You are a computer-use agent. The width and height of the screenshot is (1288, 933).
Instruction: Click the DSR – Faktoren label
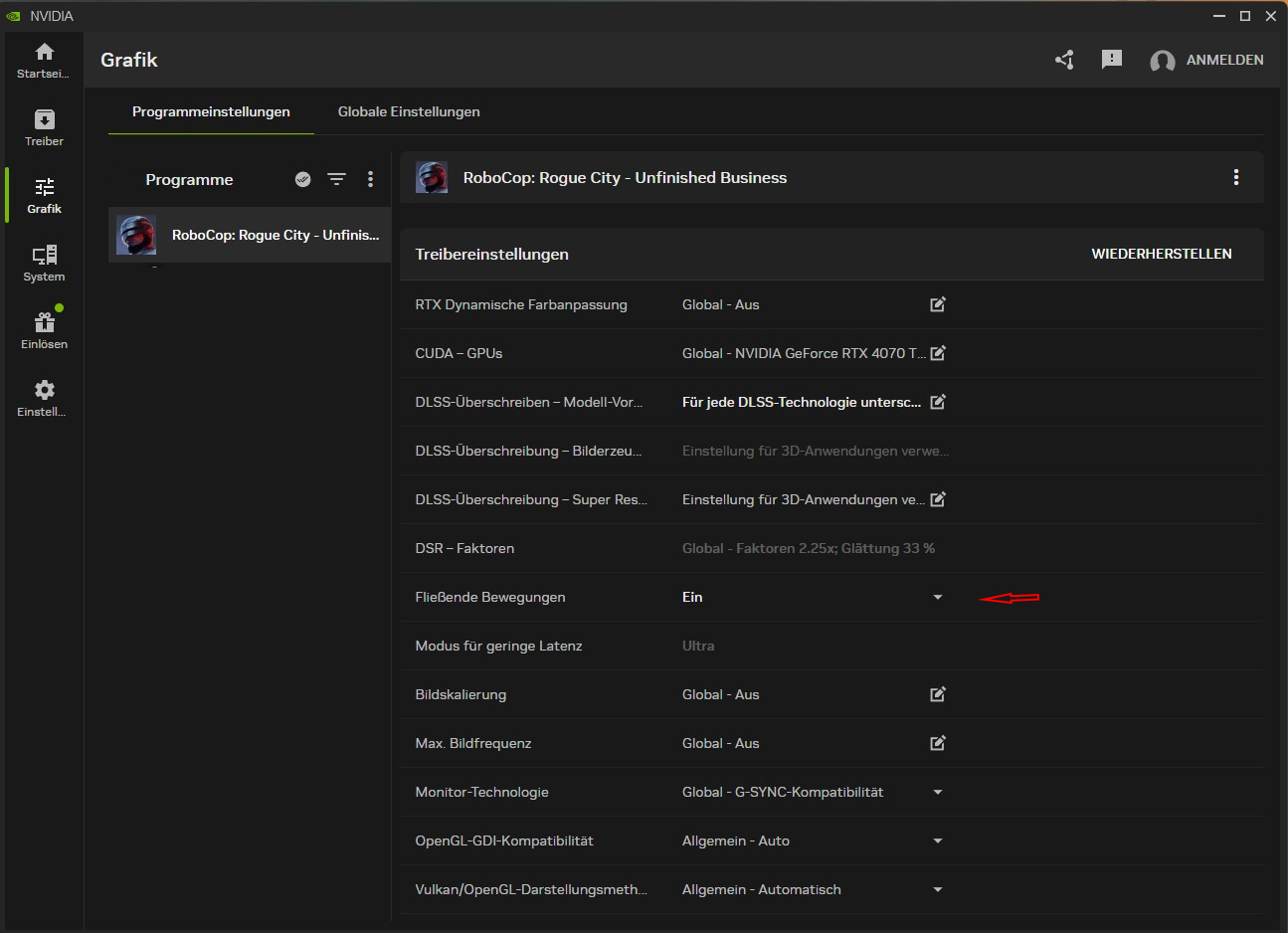(x=464, y=548)
